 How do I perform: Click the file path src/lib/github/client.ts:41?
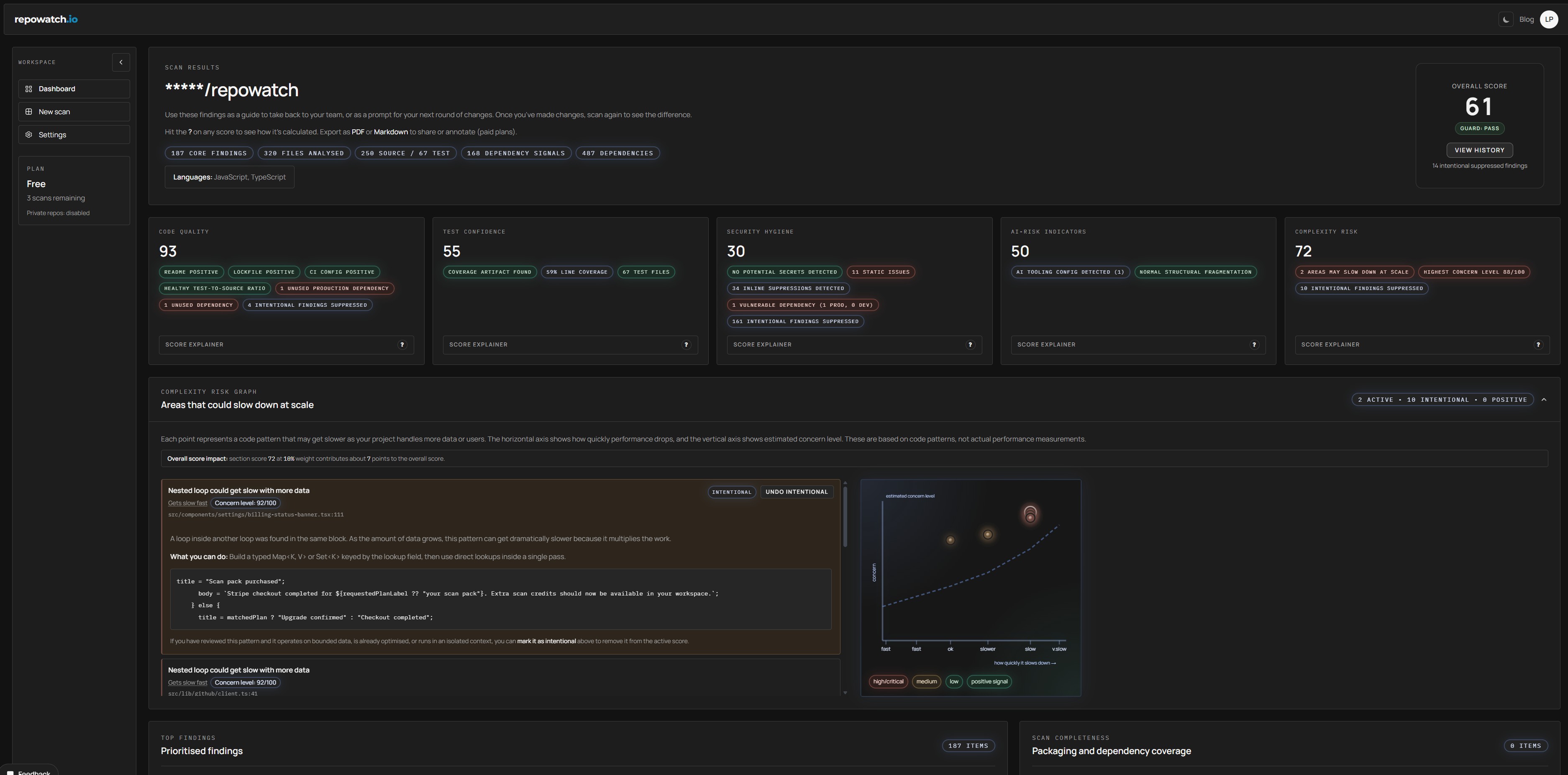213,694
